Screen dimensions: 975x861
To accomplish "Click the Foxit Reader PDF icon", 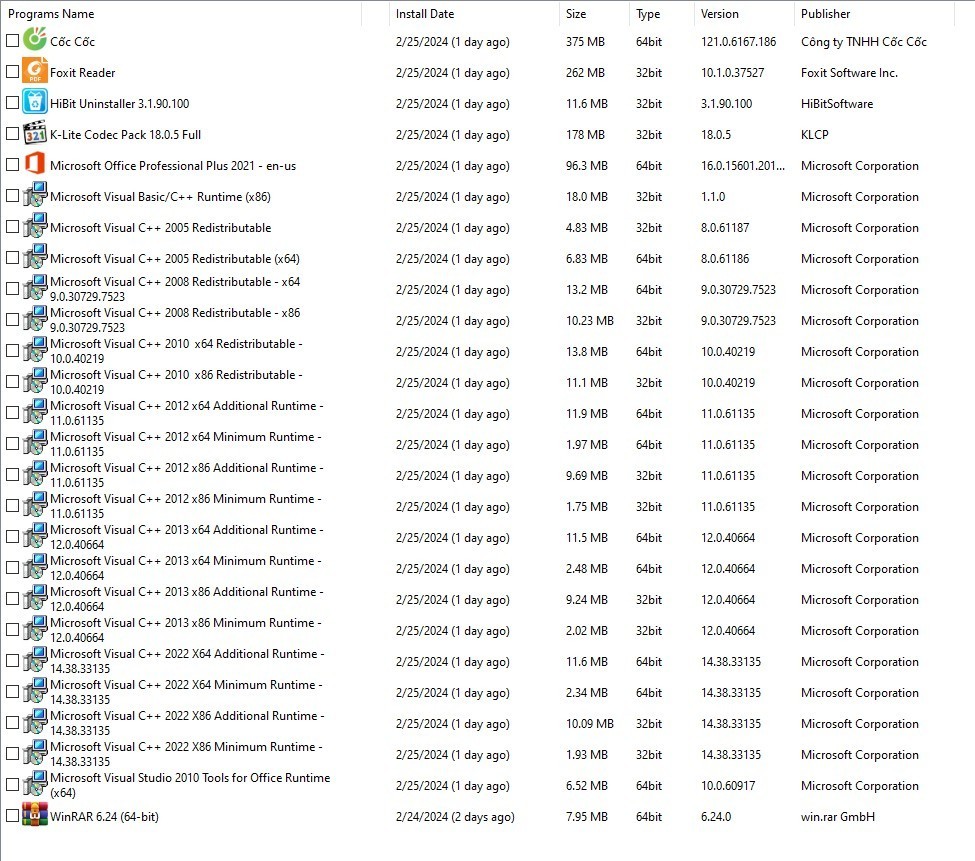I will click(35, 72).
